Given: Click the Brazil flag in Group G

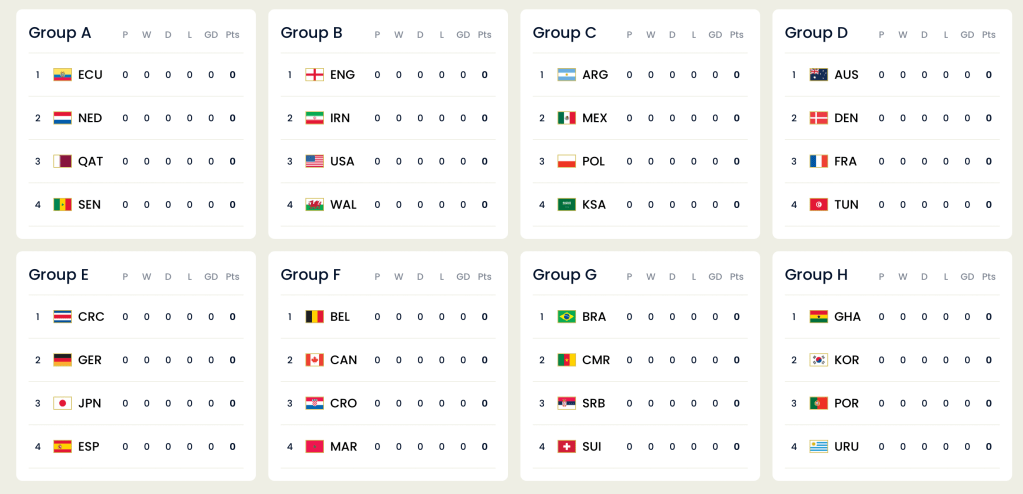Looking at the screenshot, I should pos(566,317).
